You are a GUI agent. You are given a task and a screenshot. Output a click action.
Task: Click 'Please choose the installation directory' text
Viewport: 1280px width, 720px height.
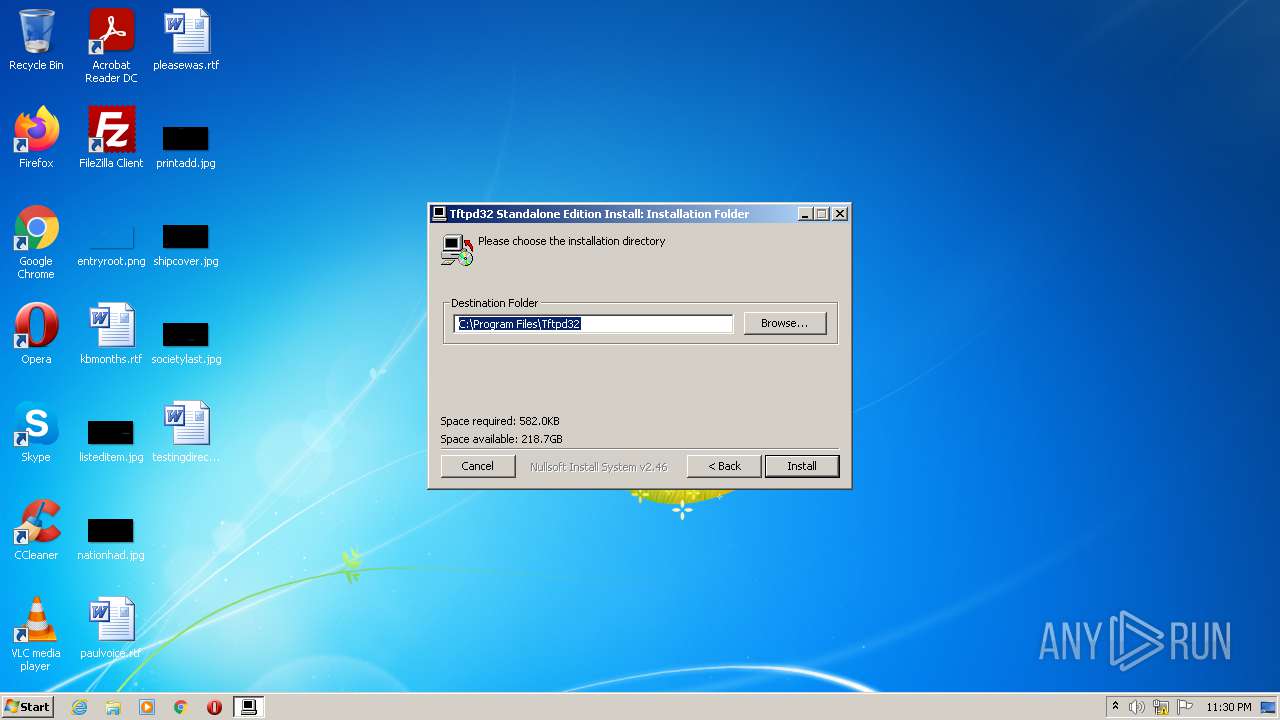(x=571, y=241)
